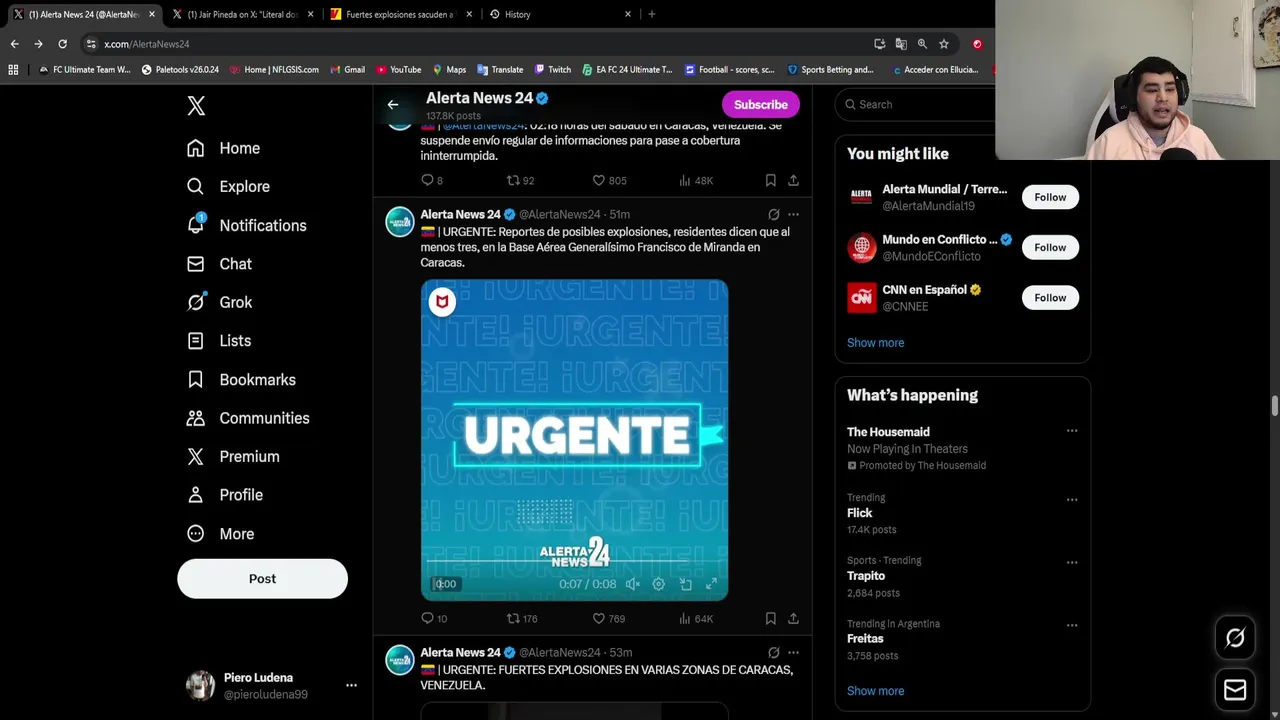
Task: Repost the post with 176 reposts
Action: click(x=521, y=619)
